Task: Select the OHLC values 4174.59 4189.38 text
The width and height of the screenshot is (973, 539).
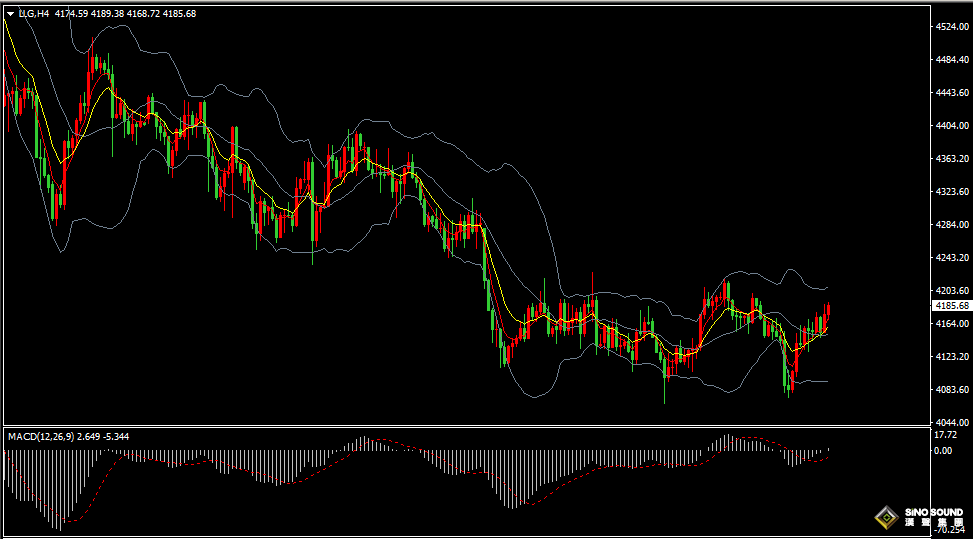Action: click(89, 14)
